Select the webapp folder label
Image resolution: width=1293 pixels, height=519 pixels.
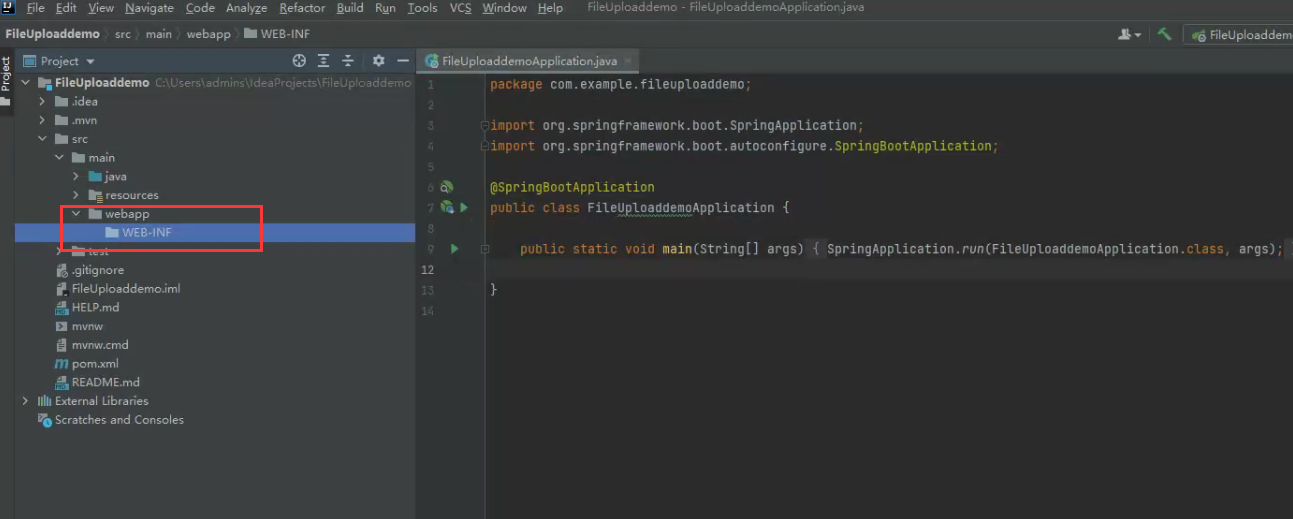tap(127, 214)
